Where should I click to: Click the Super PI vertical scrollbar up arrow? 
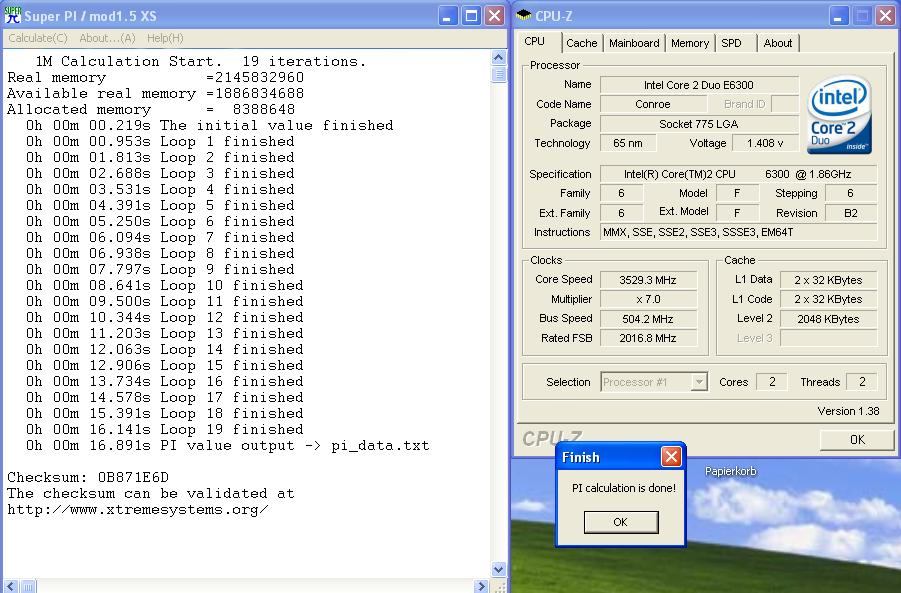pyautogui.click(x=498, y=57)
